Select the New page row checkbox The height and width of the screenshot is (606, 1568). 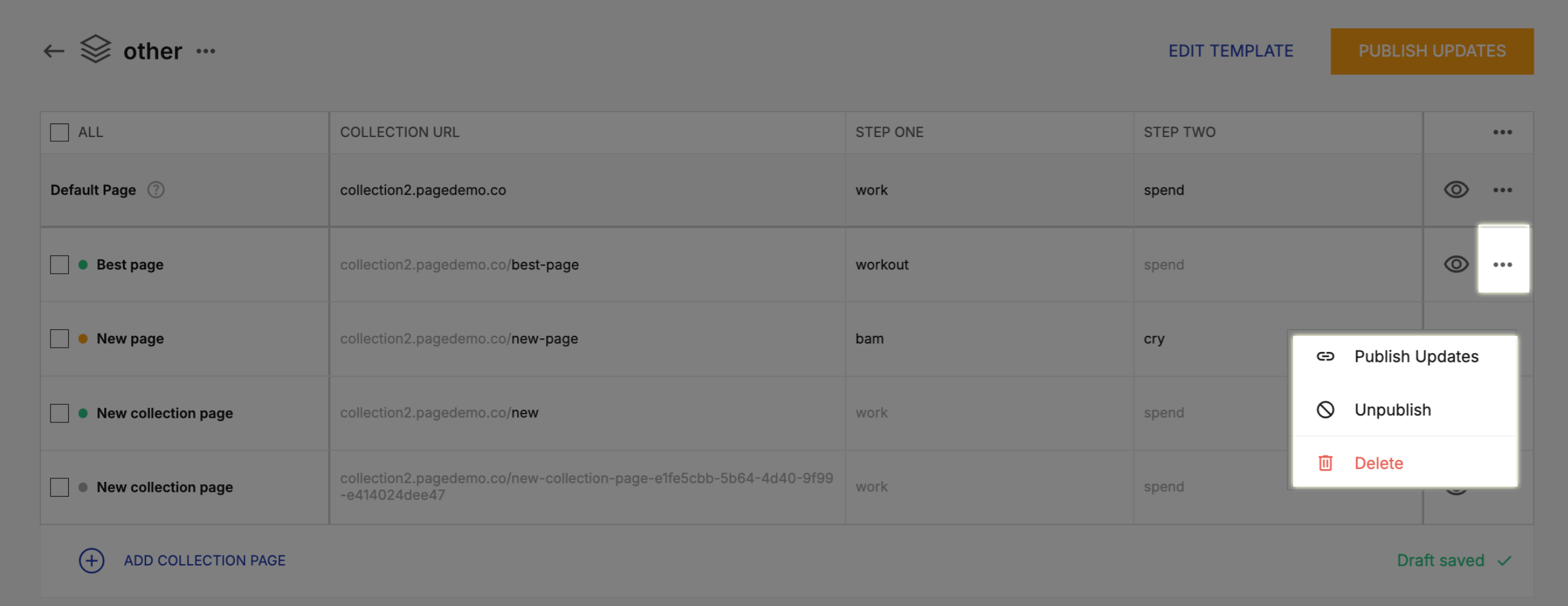point(59,339)
